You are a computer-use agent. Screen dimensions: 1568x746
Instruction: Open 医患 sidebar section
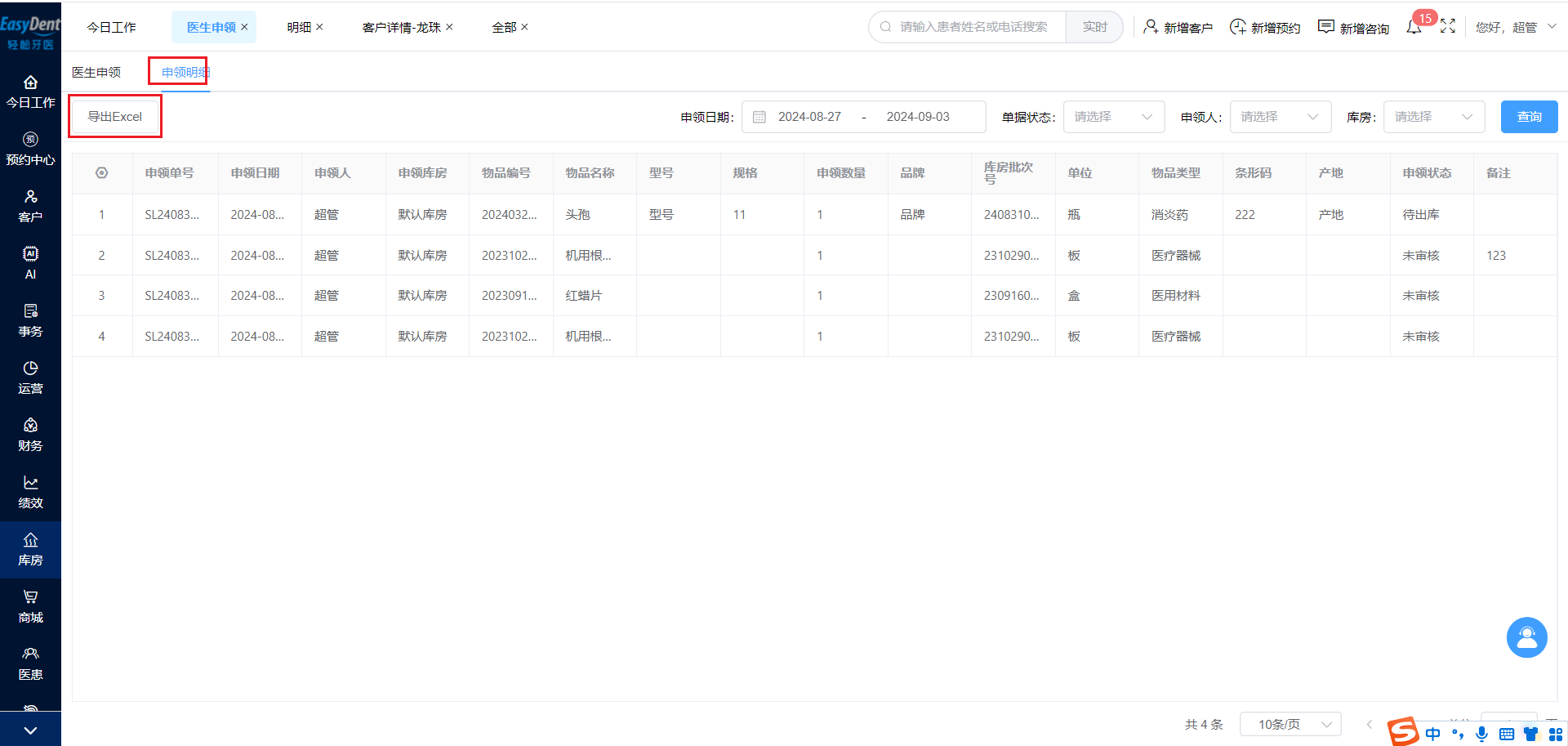(30, 663)
